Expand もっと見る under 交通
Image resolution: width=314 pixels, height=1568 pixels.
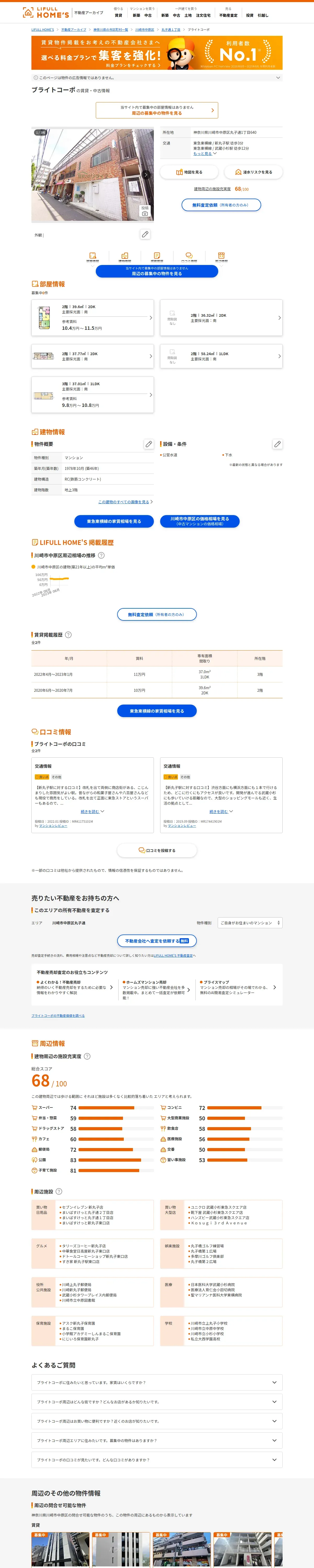tap(205, 153)
